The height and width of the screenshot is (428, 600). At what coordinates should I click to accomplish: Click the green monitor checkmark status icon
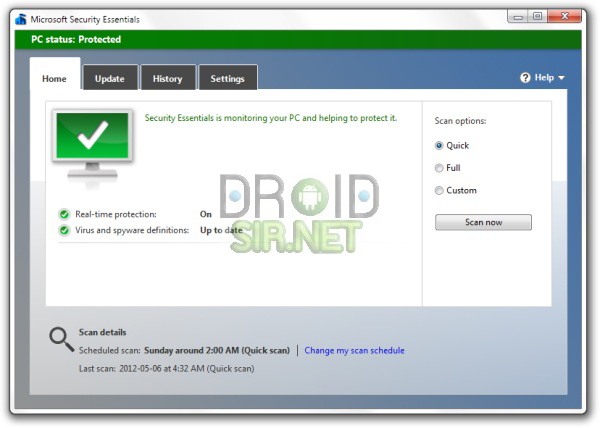coord(92,147)
